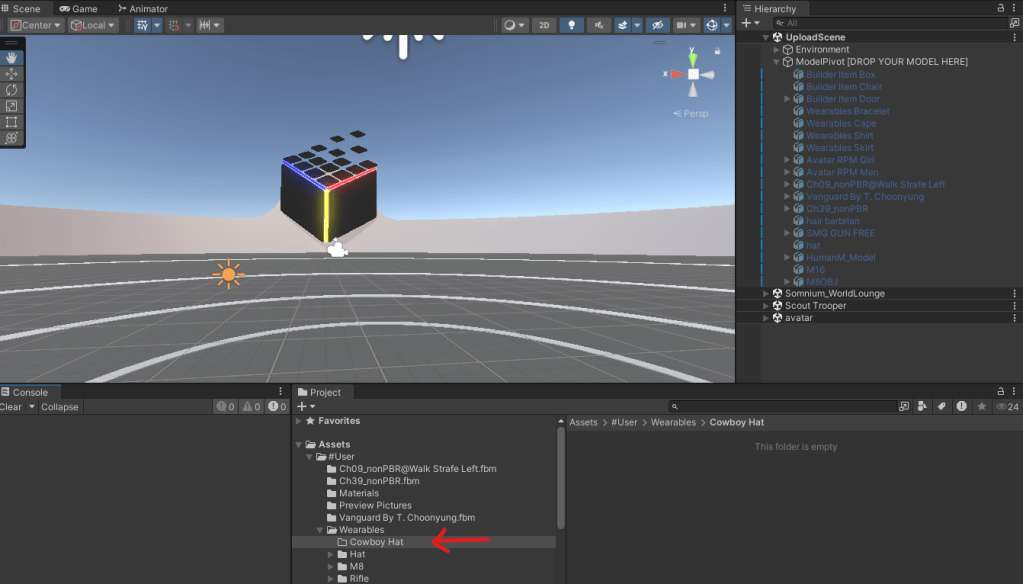Switch to the Game tab

pyautogui.click(x=78, y=9)
